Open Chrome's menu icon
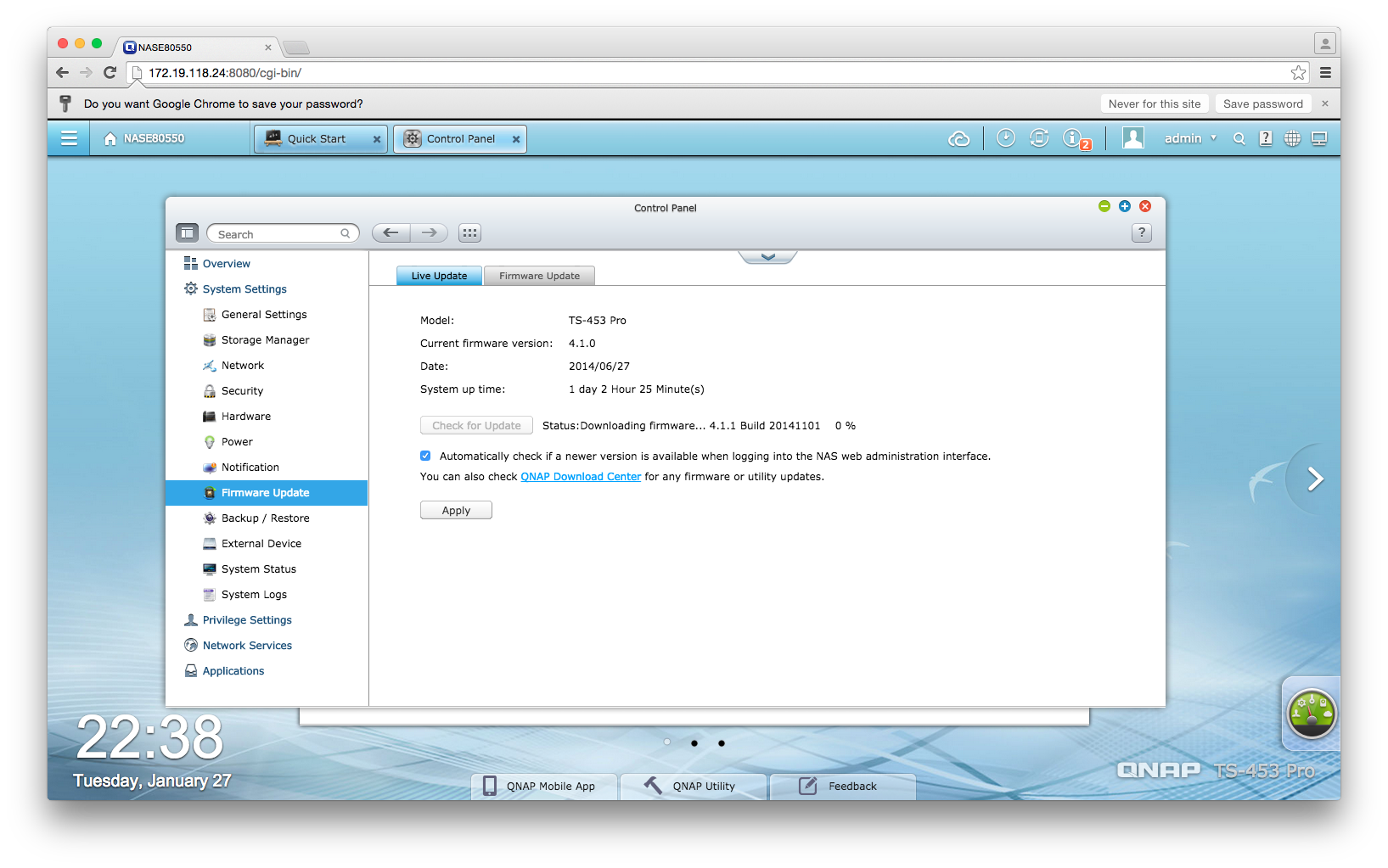The height and width of the screenshot is (868, 1388). click(1325, 73)
